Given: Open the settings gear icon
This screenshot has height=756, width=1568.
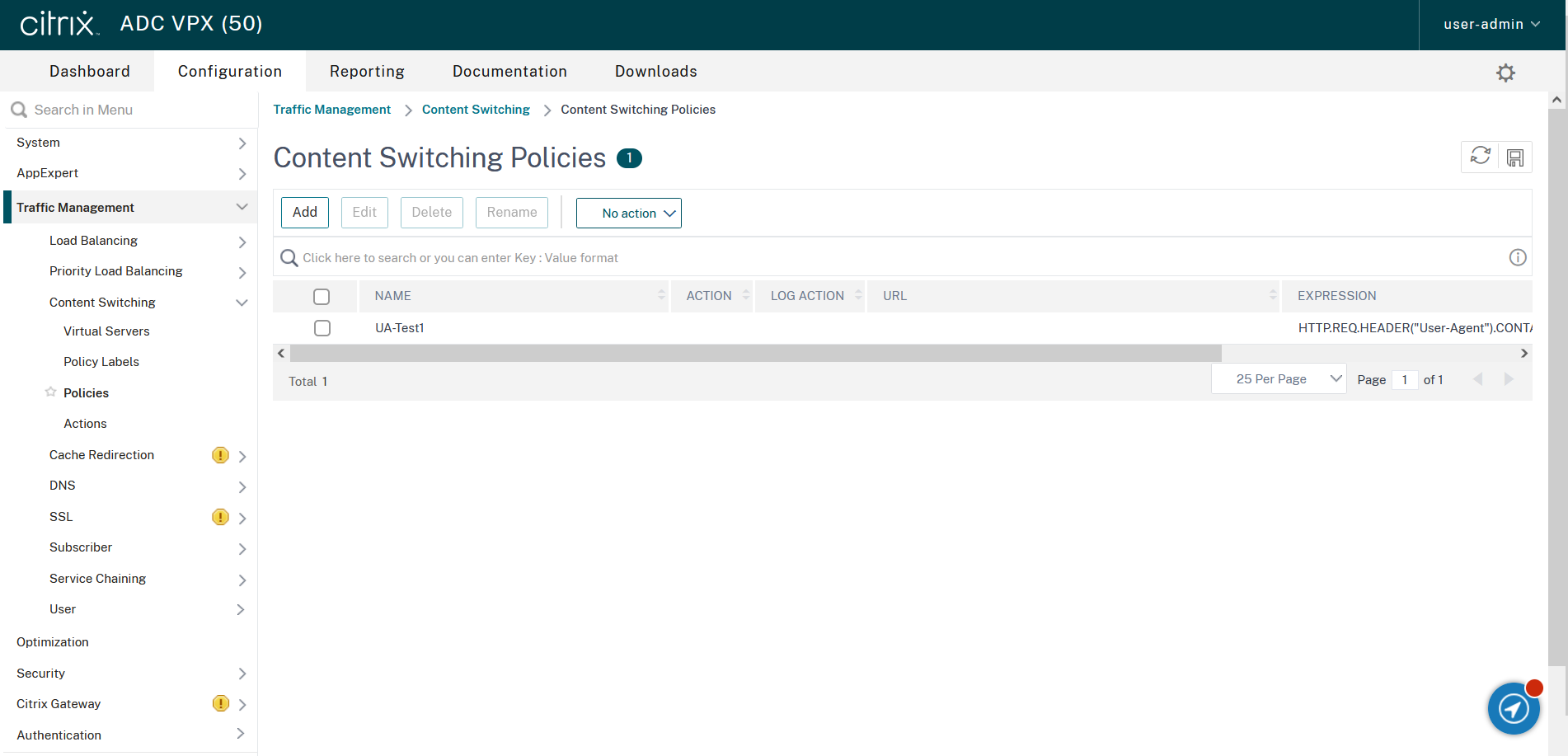Looking at the screenshot, I should tap(1505, 73).
